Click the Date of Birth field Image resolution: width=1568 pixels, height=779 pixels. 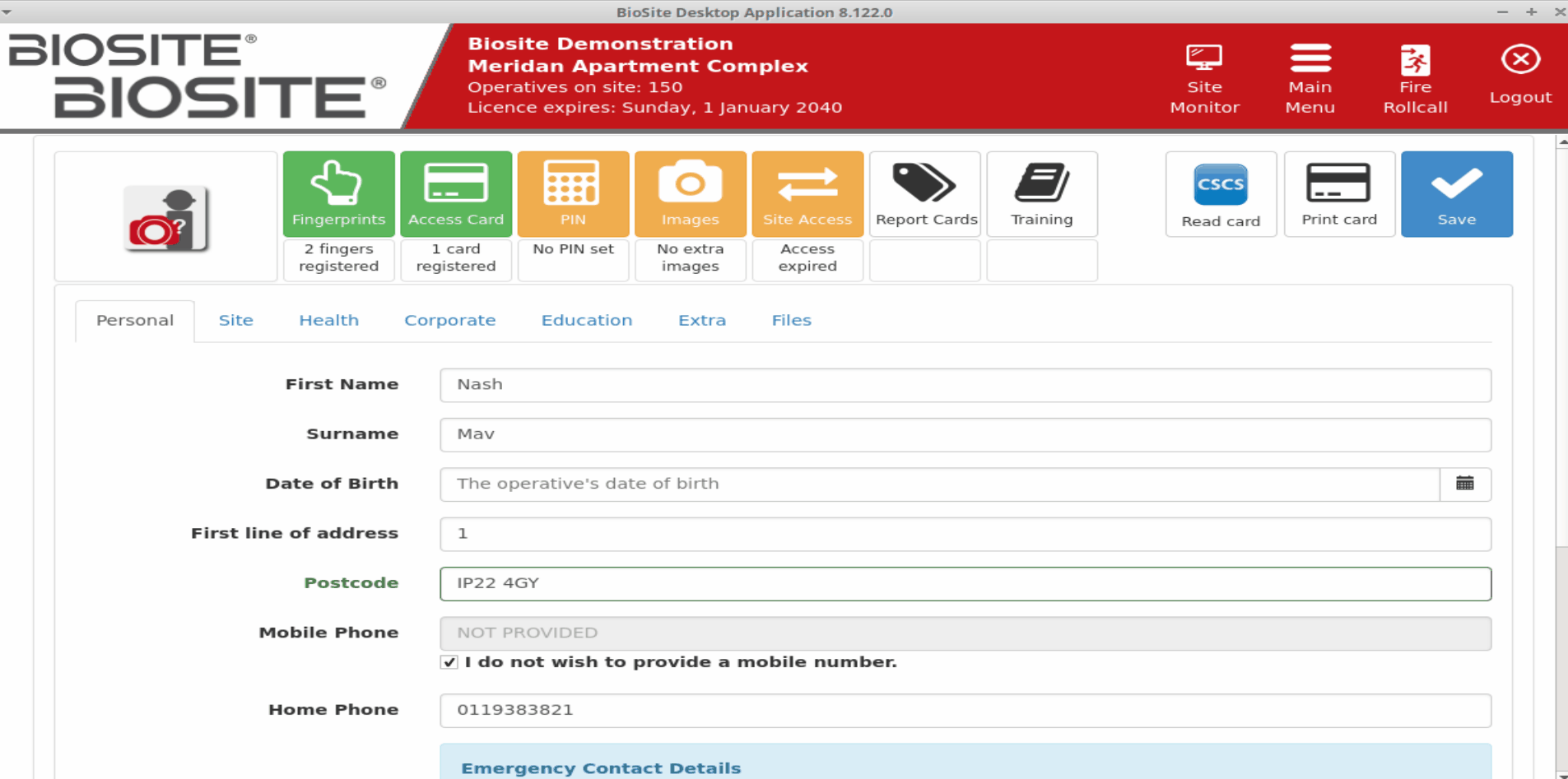940,484
